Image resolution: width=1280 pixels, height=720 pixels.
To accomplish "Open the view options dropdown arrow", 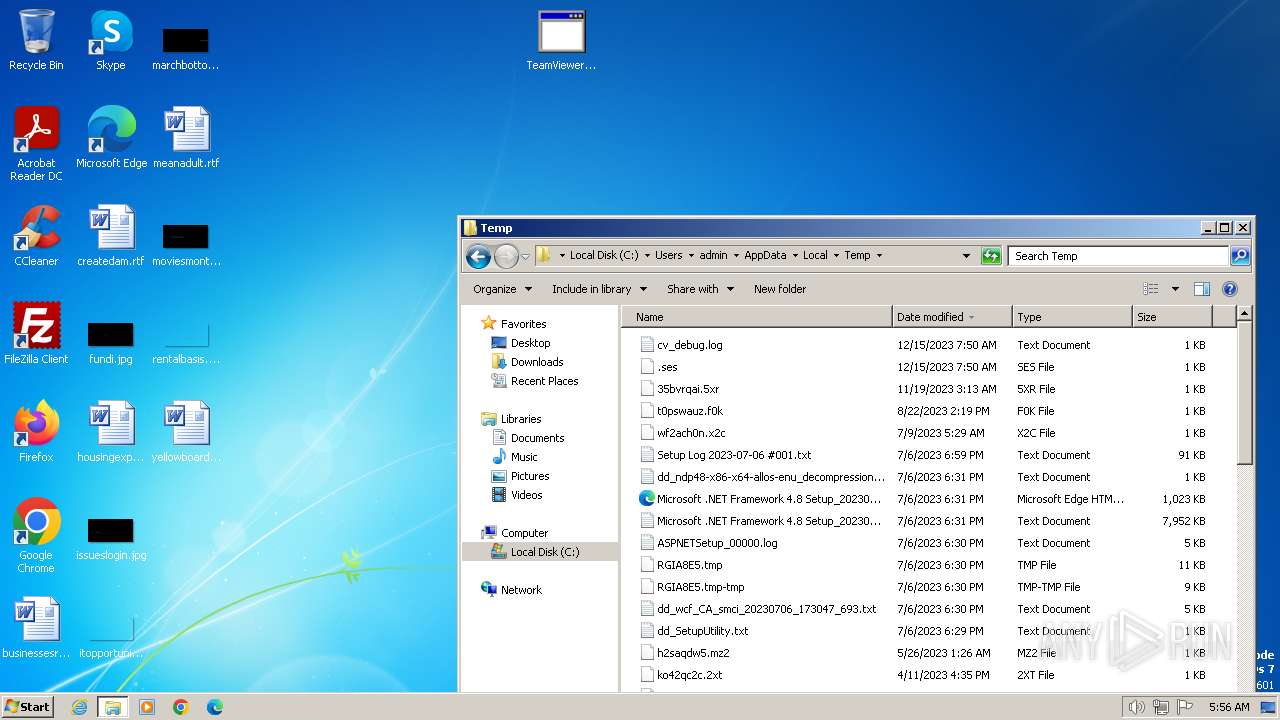I will point(1175,289).
